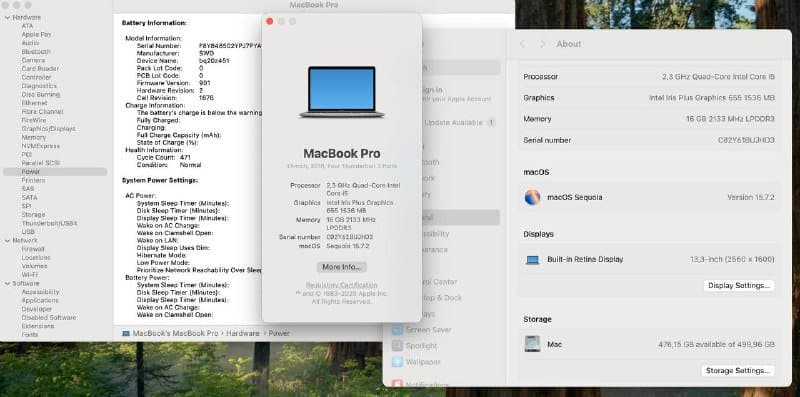The image size is (800, 397).
Task: Select SPI in System Information sidebar
Action: coord(27,206)
